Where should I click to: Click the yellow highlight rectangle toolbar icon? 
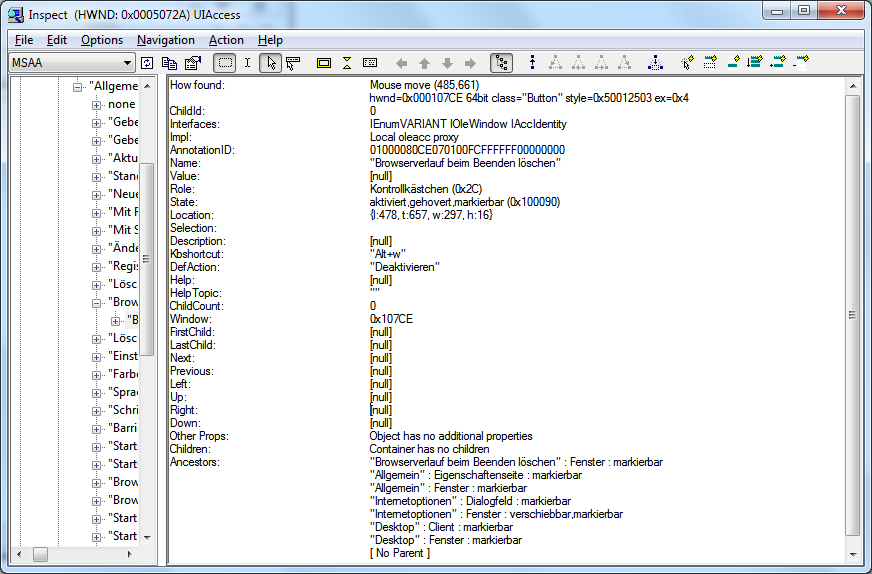click(x=324, y=63)
